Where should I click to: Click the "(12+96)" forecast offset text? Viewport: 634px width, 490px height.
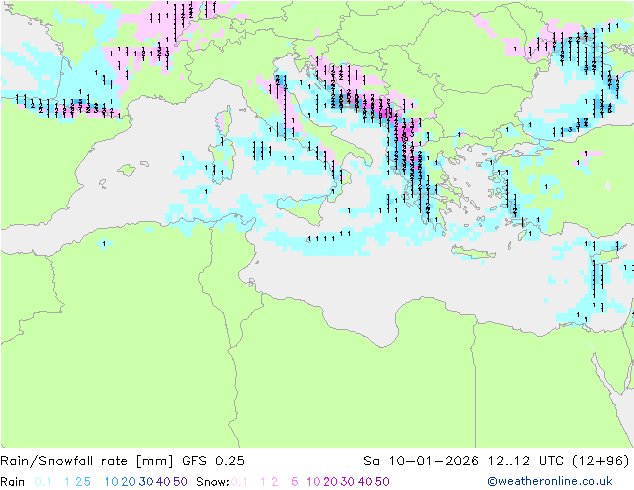tap(601, 461)
